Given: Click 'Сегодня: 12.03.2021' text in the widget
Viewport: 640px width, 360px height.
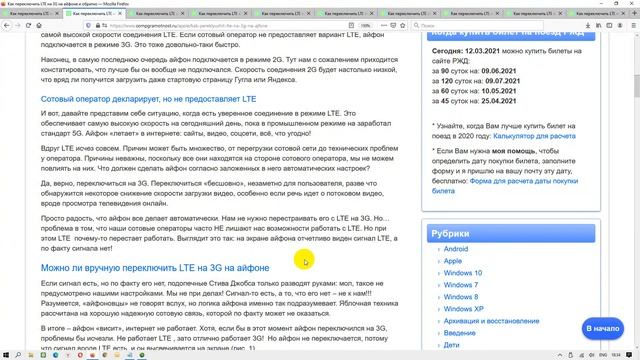Looking at the screenshot, I should click(466, 51).
